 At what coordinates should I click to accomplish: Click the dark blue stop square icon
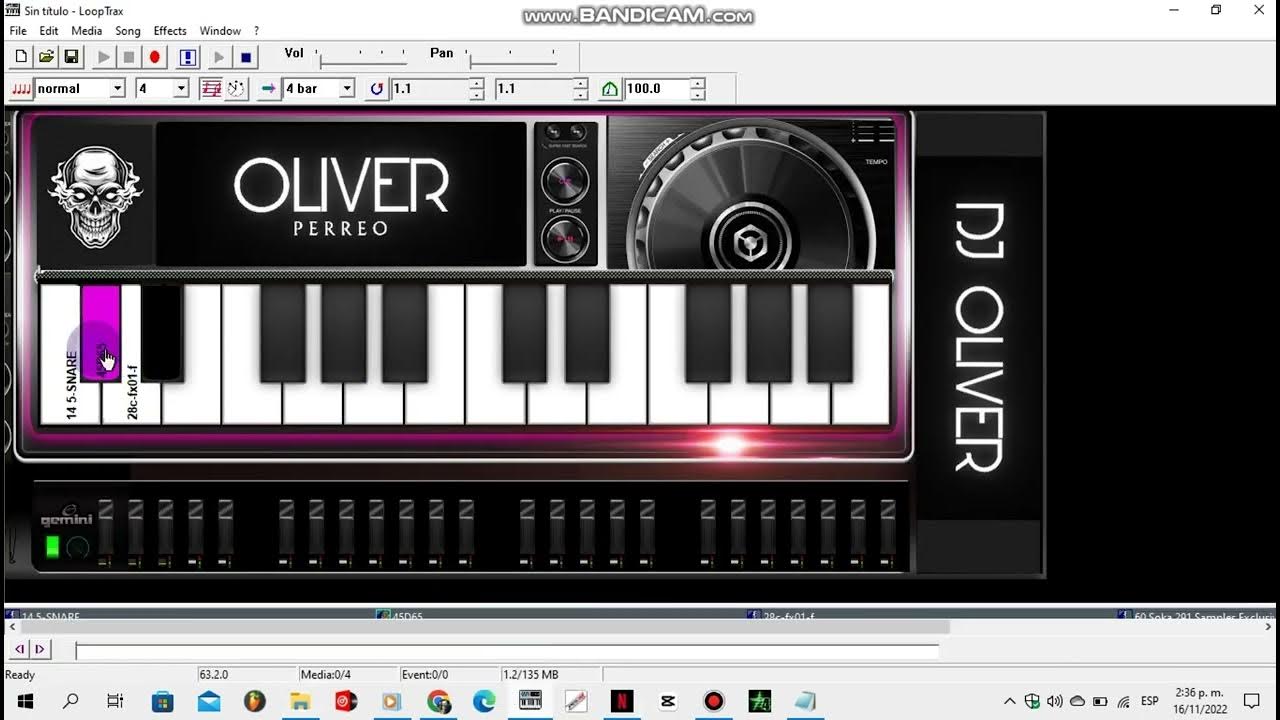(245, 57)
